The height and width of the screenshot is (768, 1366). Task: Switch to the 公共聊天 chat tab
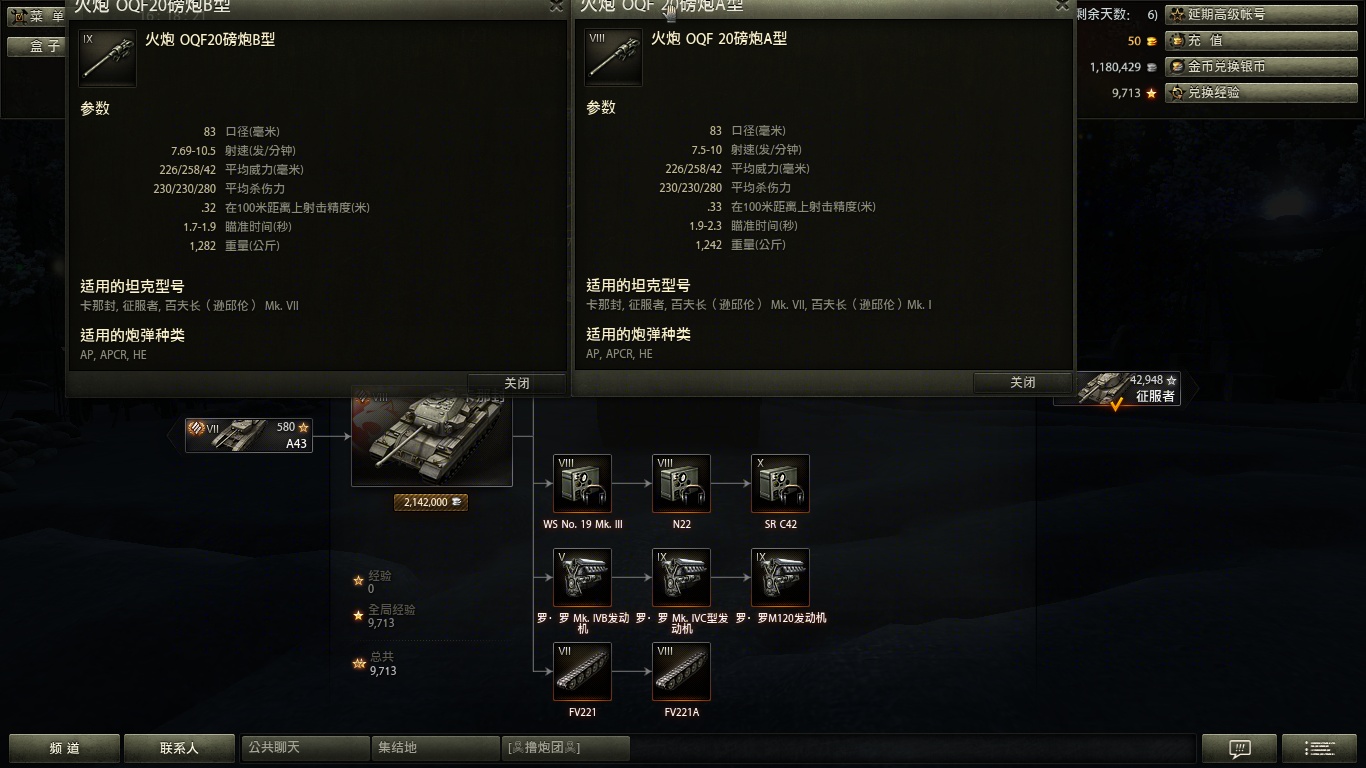[x=305, y=748]
